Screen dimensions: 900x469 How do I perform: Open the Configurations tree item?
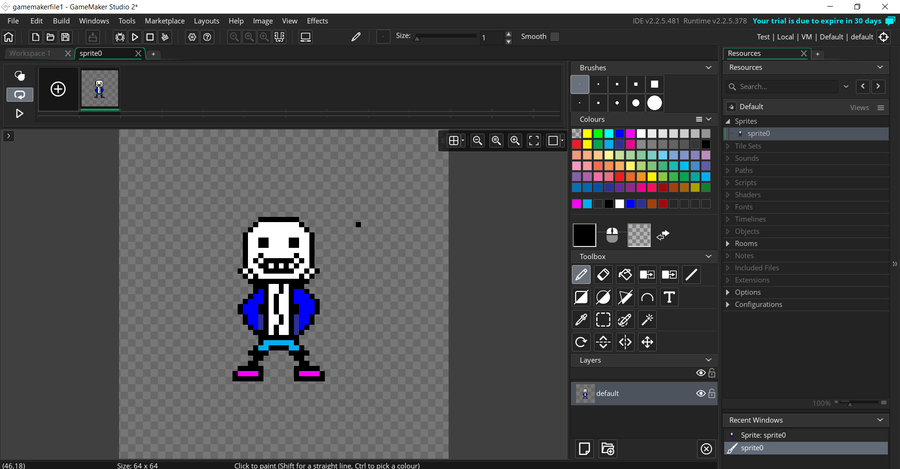point(758,305)
